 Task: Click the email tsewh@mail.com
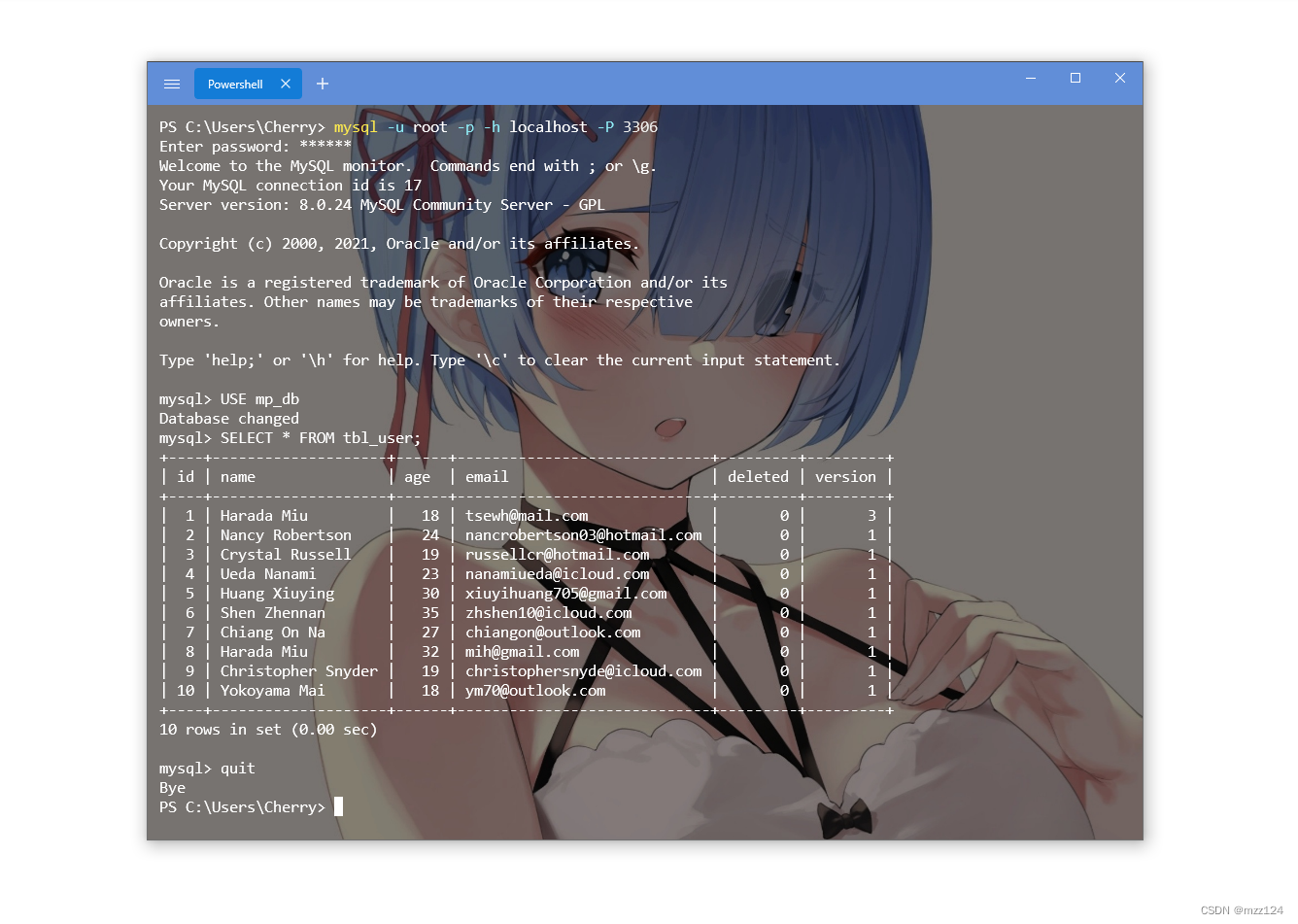527,516
